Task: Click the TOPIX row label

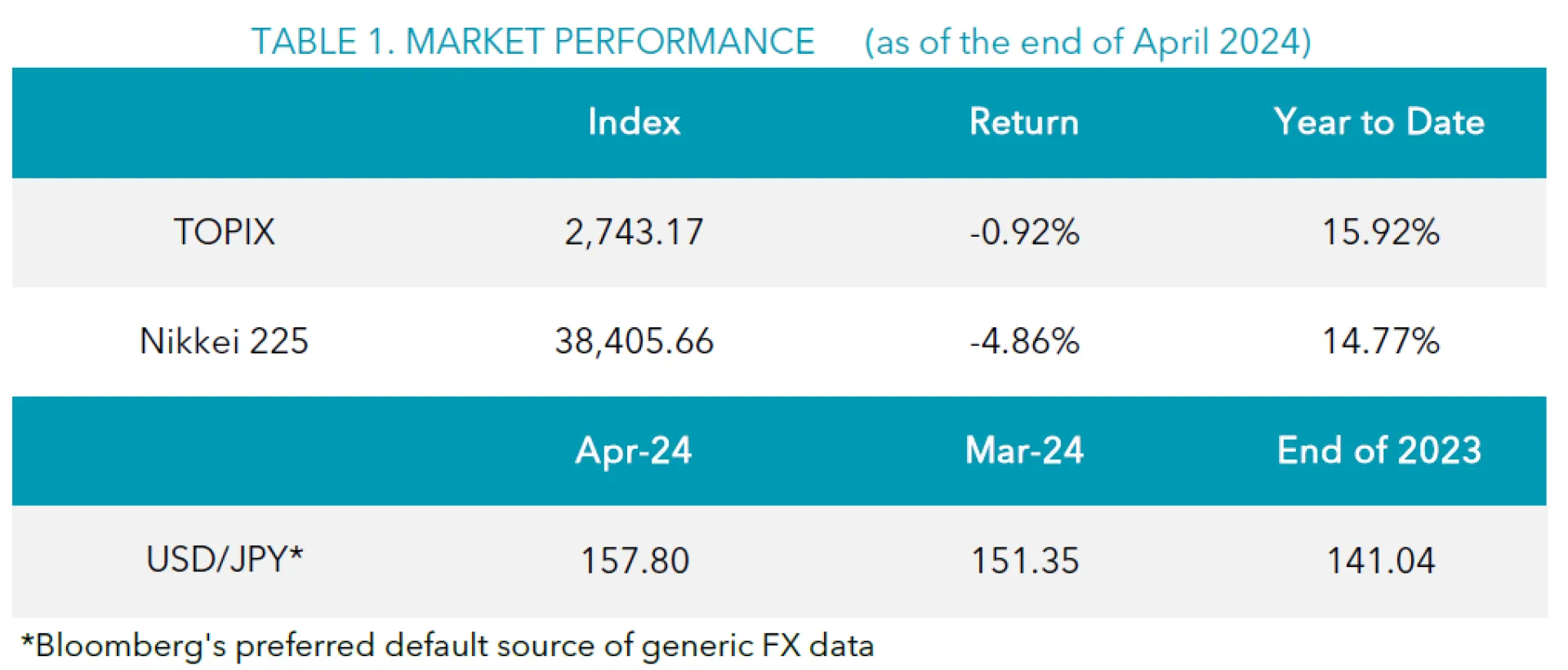Action: pos(225,233)
